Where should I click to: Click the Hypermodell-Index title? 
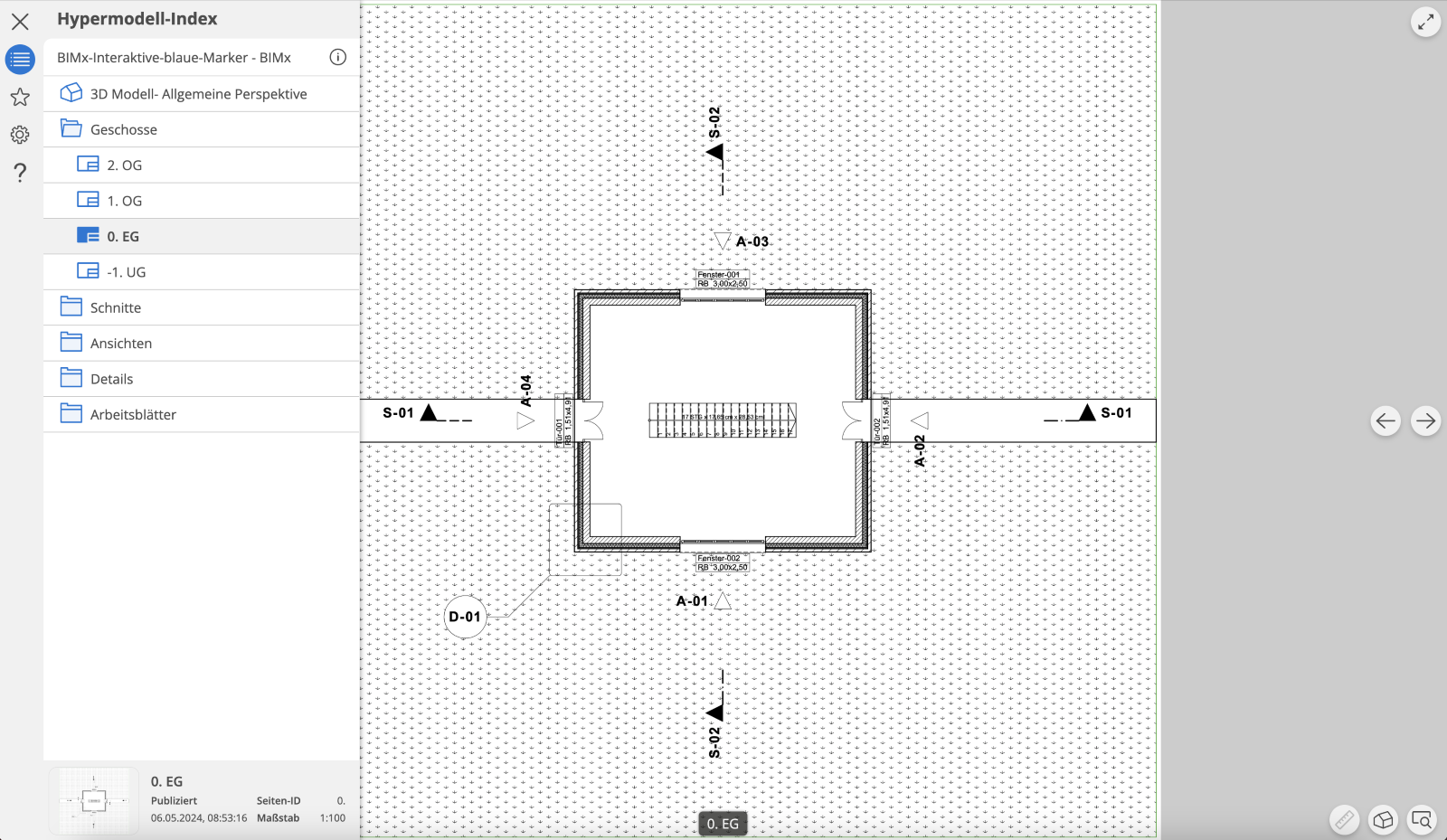click(x=137, y=19)
